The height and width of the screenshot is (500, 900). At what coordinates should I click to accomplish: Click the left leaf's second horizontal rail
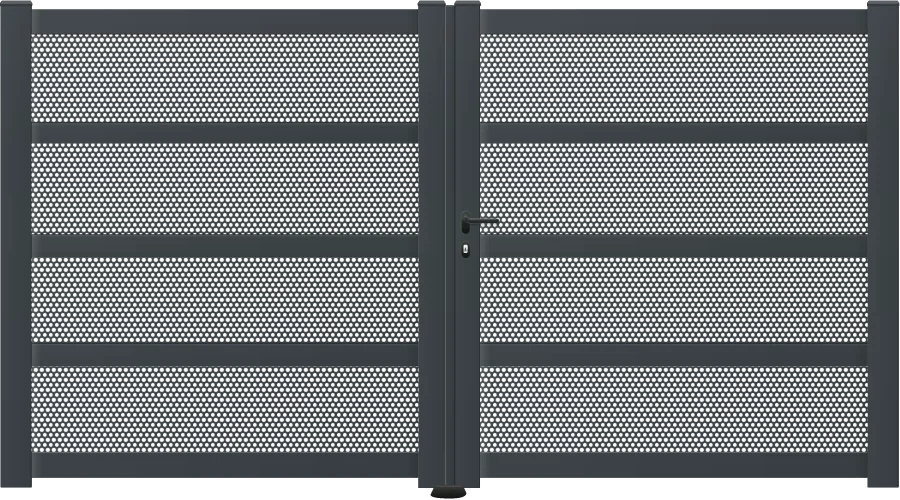(x=225, y=133)
